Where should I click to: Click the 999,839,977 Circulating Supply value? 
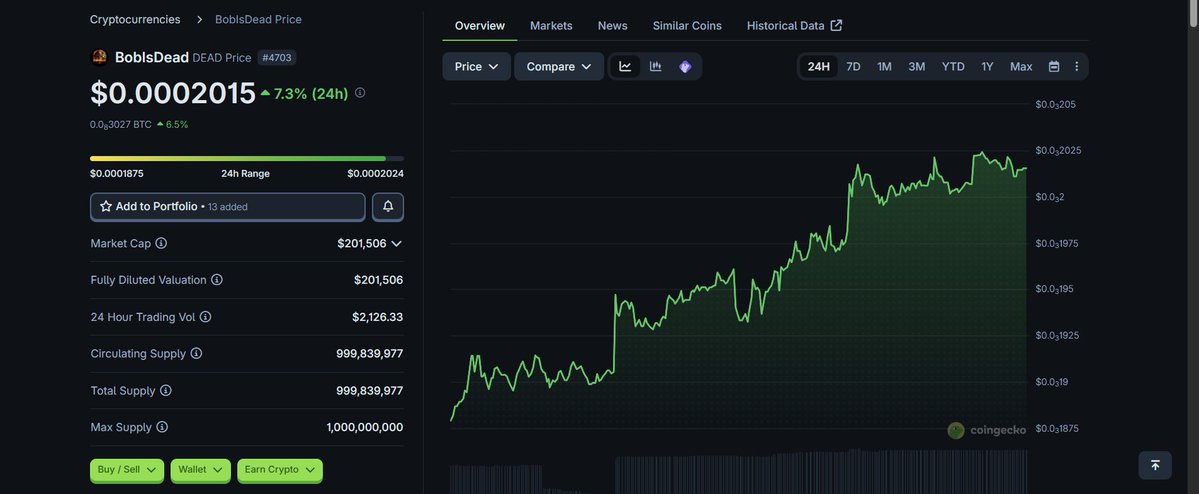(369, 353)
